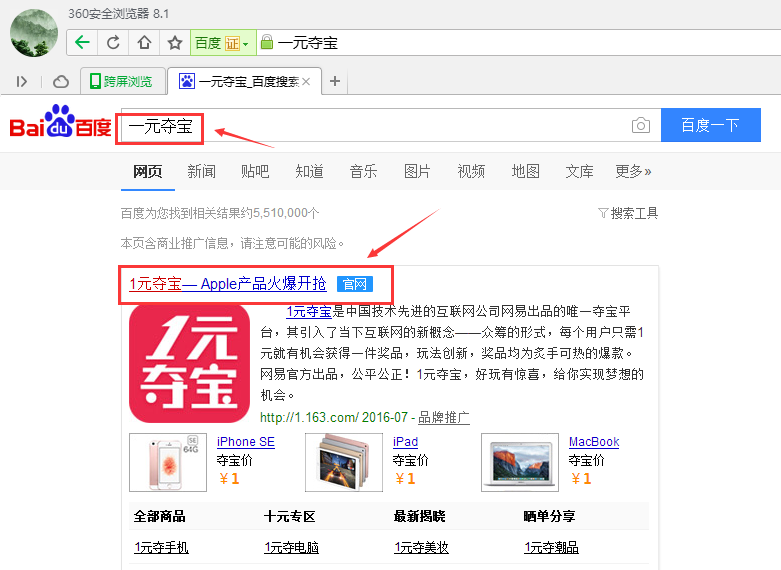
Task: Expand the 更多» categories menu
Action: (633, 171)
